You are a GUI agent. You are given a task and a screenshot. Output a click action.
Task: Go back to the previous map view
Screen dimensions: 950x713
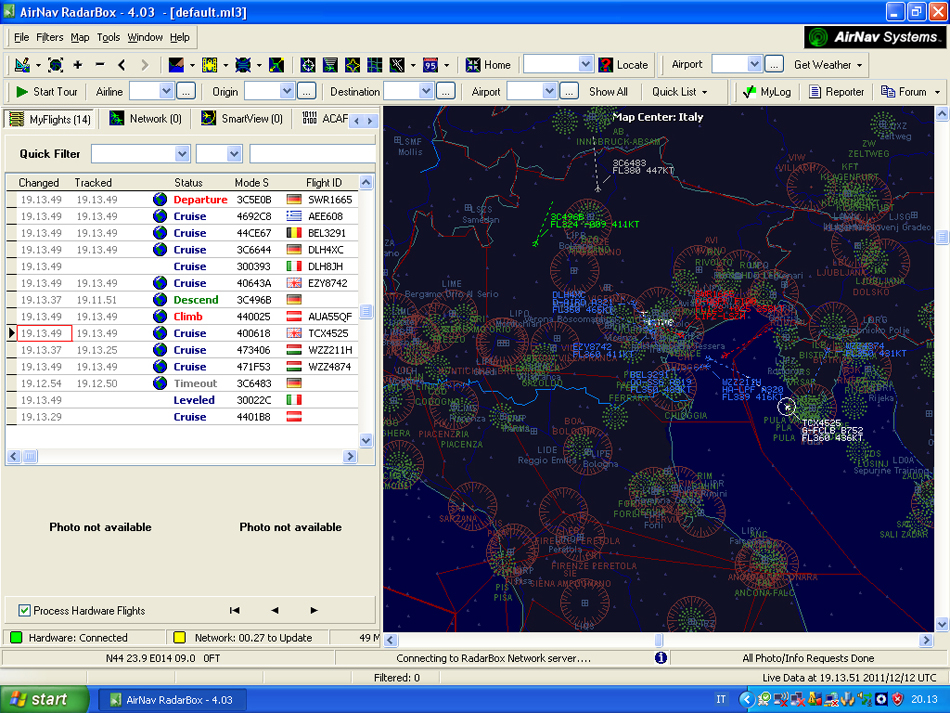[122, 65]
